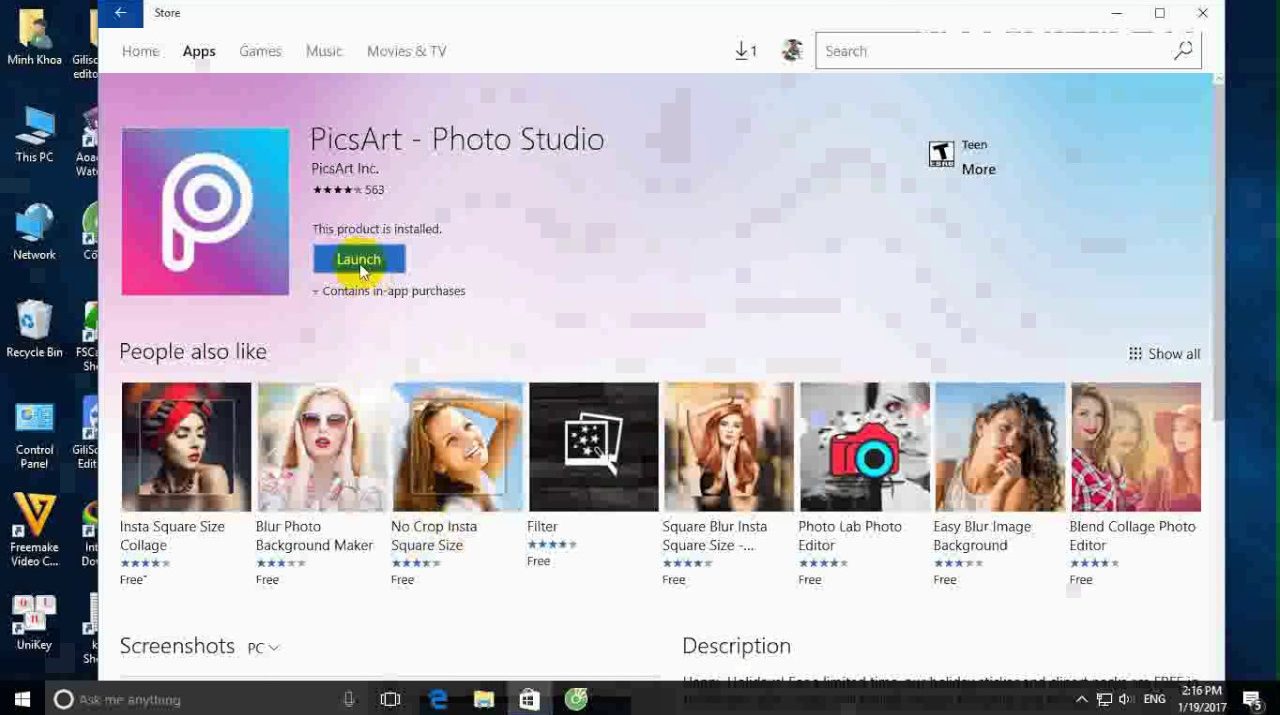1280x715 pixels.
Task: Click the PicsArt app logo
Action: [205, 212]
